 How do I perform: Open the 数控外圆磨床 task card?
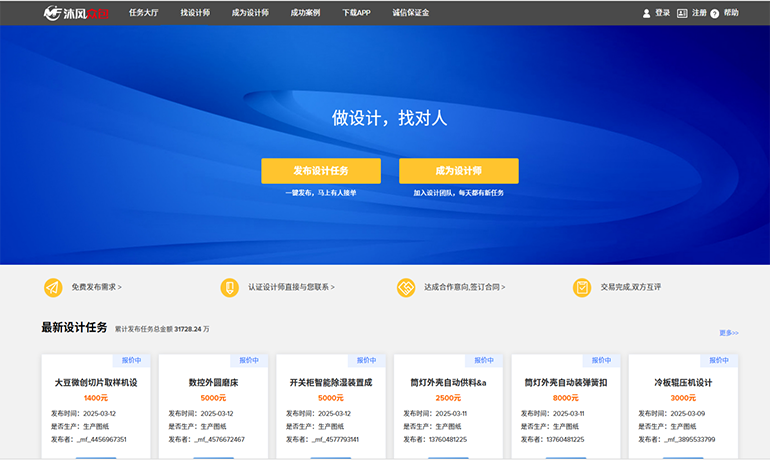213,382
